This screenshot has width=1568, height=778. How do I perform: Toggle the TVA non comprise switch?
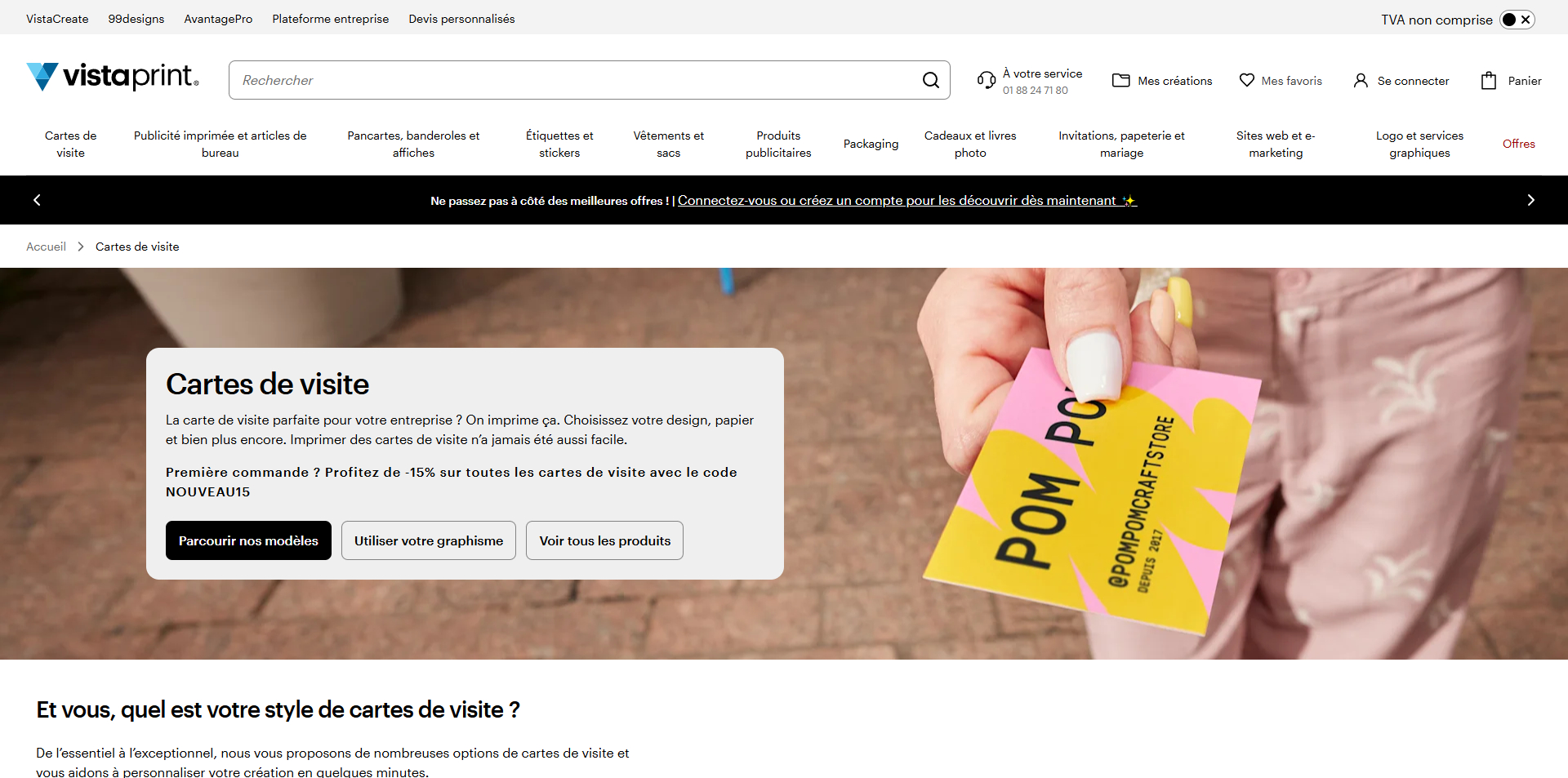pos(1517,20)
